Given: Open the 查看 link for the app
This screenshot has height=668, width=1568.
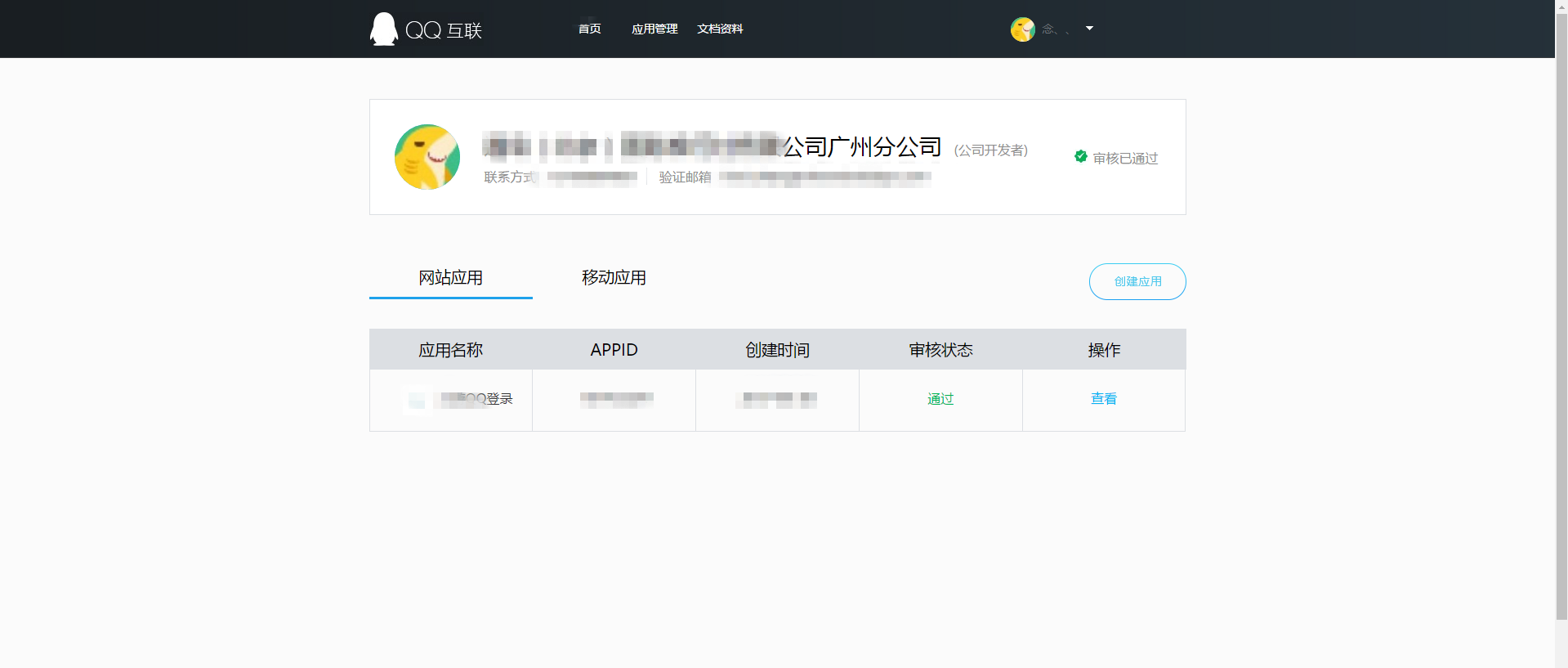Looking at the screenshot, I should (1104, 399).
